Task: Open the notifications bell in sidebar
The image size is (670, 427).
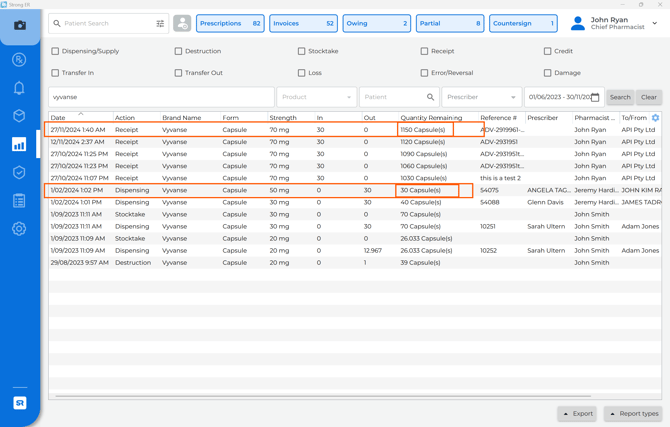Action: click(x=19, y=88)
